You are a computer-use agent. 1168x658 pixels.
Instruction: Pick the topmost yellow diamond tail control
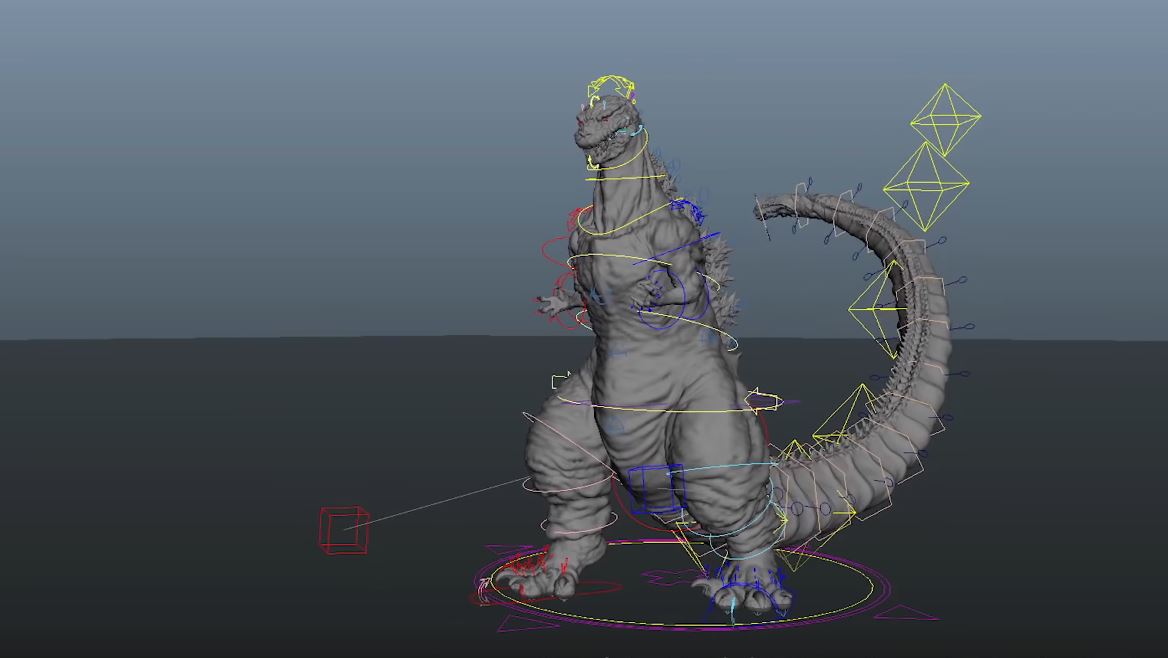tap(945, 119)
